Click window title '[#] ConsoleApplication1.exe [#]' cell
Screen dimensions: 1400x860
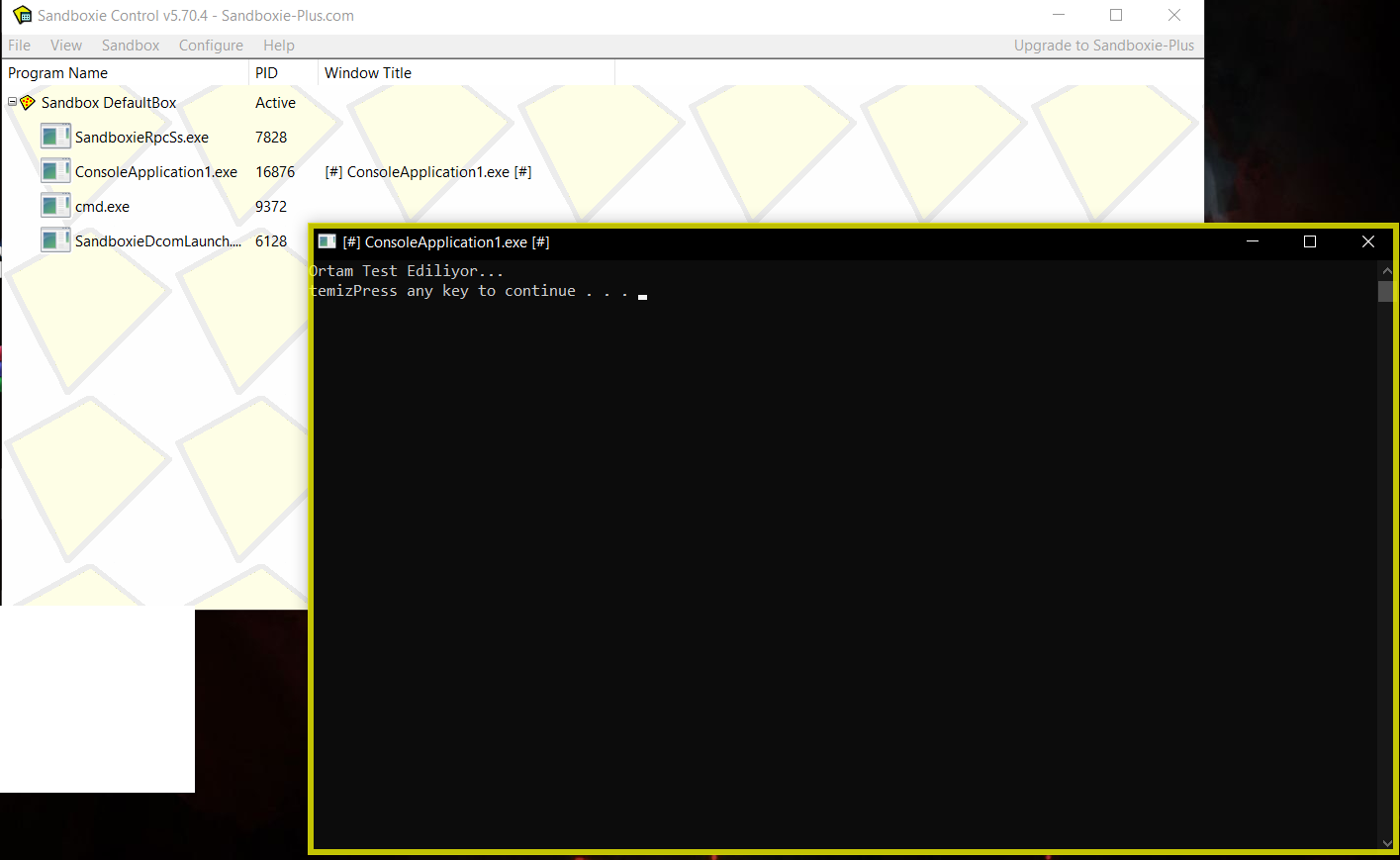(428, 172)
